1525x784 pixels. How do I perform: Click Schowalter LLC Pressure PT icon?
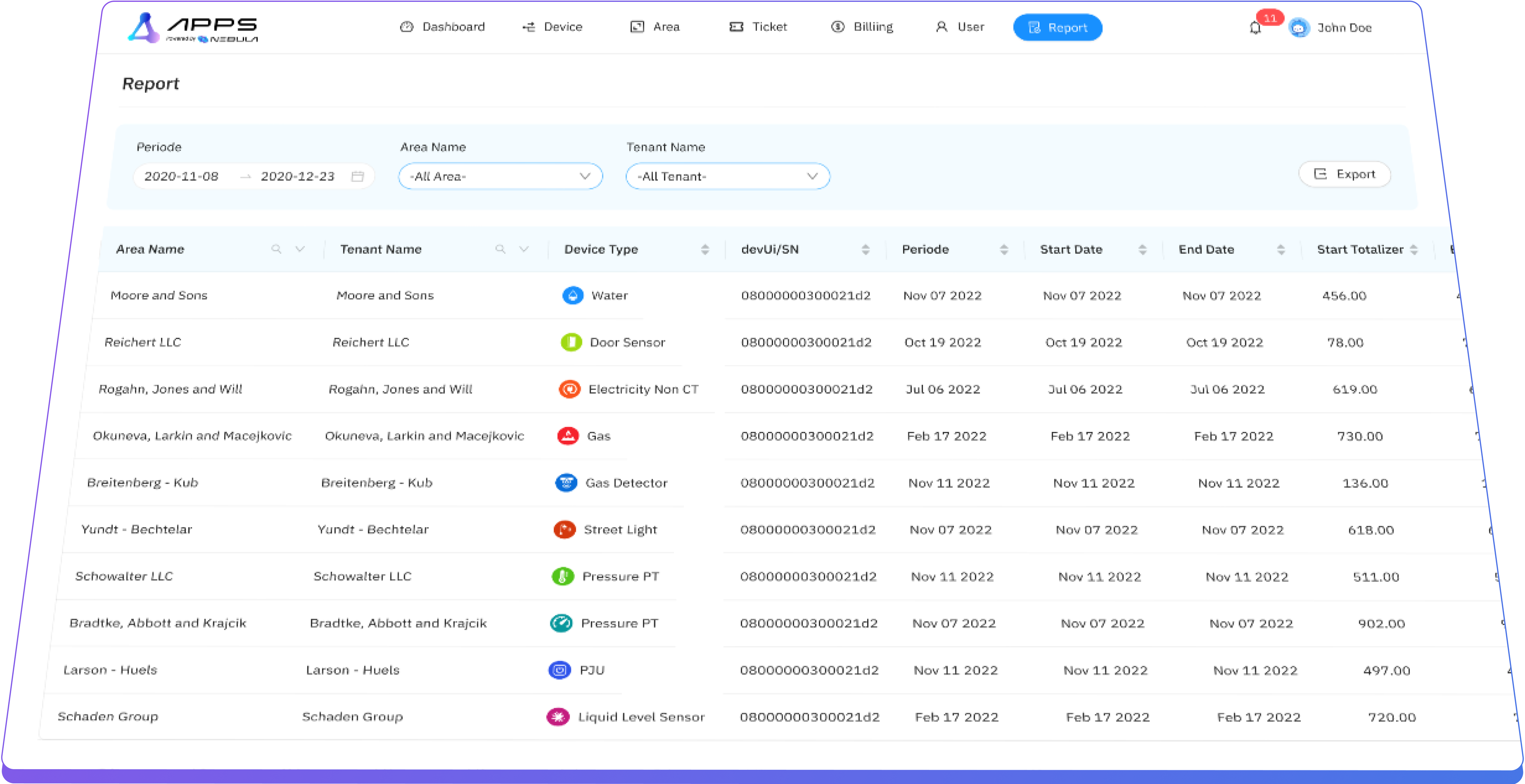[563, 576]
